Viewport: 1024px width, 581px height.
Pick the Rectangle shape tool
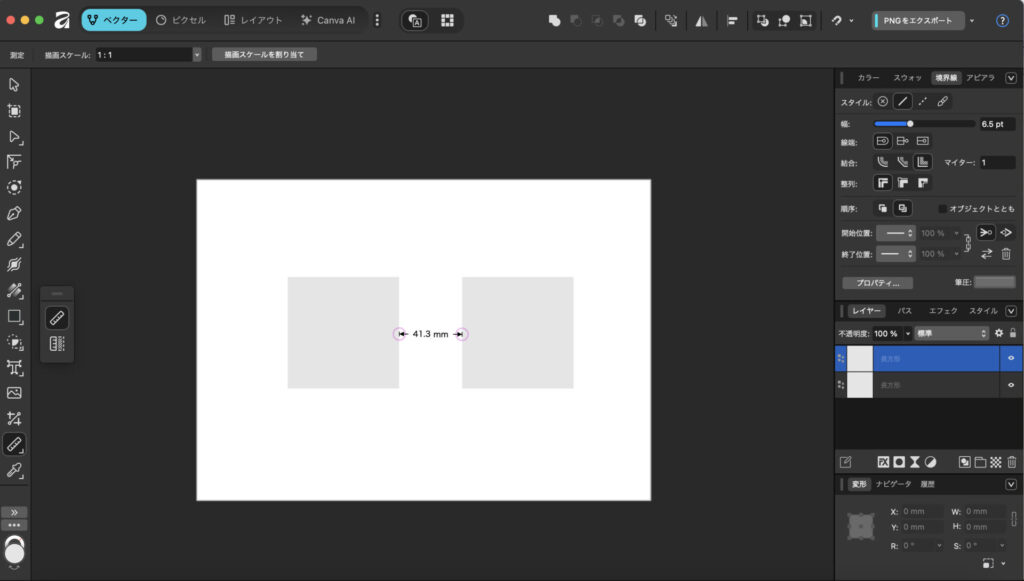click(14, 316)
